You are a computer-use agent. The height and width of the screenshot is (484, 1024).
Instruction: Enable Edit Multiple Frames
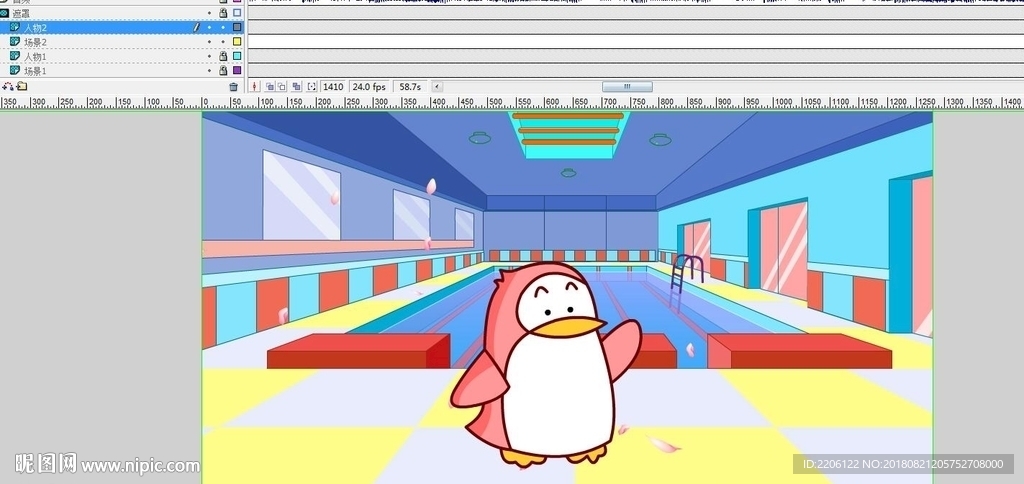point(296,86)
